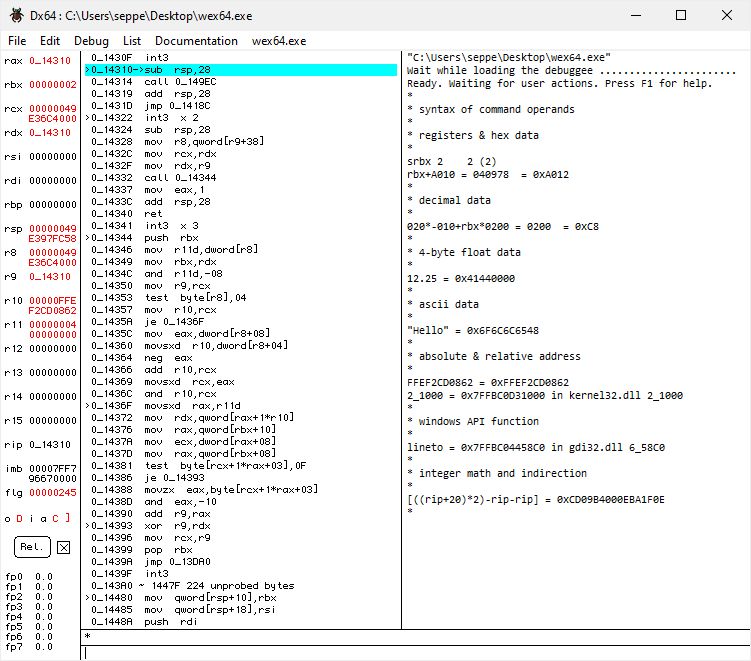Click the '12.25 = 0x41440000' output line
The width and height of the screenshot is (751, 661).
(x=461, y=279)
